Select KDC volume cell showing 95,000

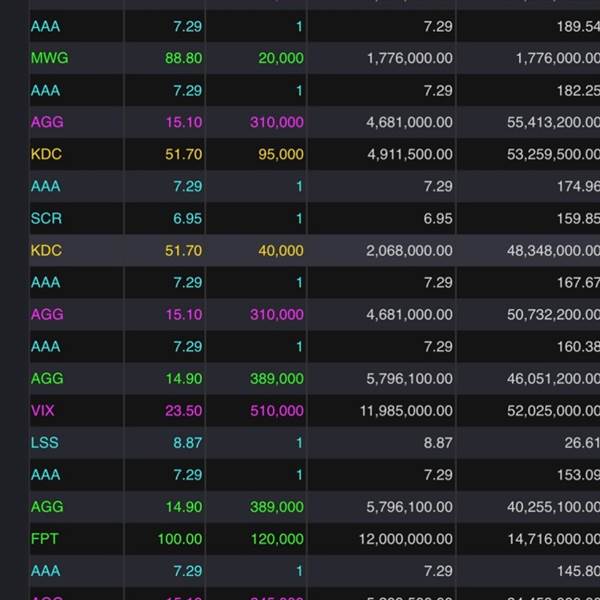pyautogui.click(x=280, y=154)
